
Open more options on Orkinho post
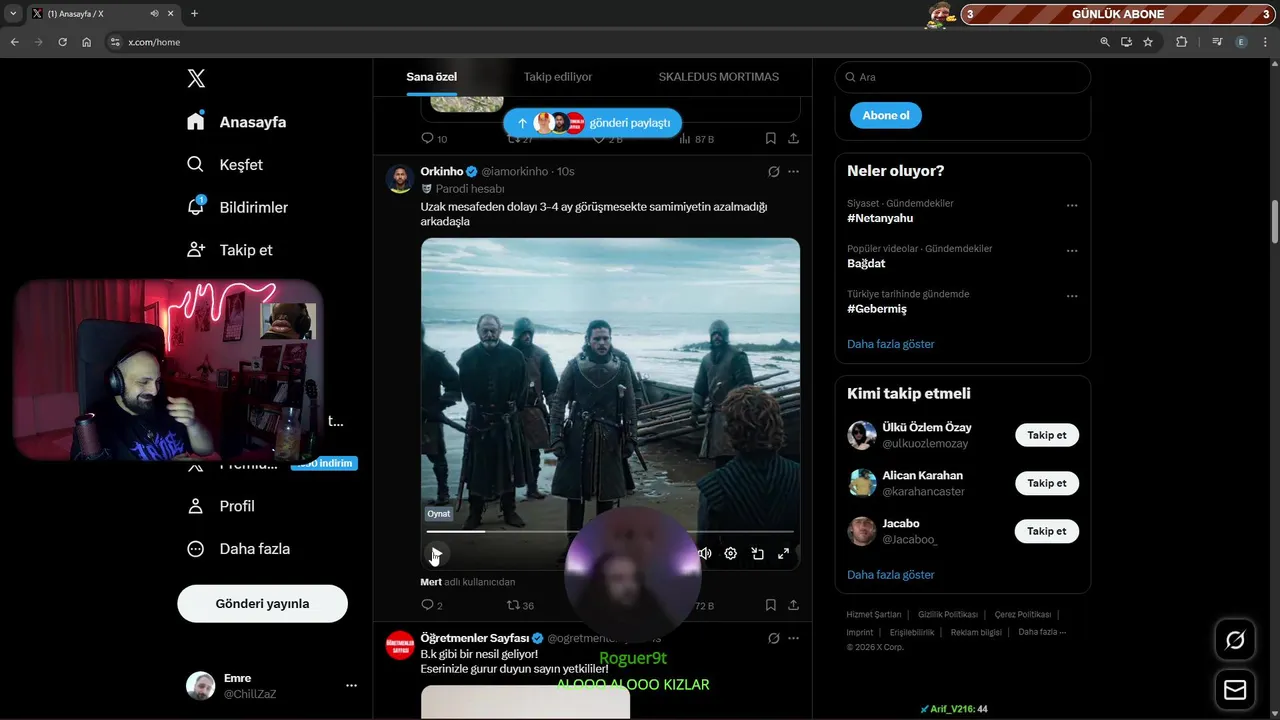coord(793,172)
